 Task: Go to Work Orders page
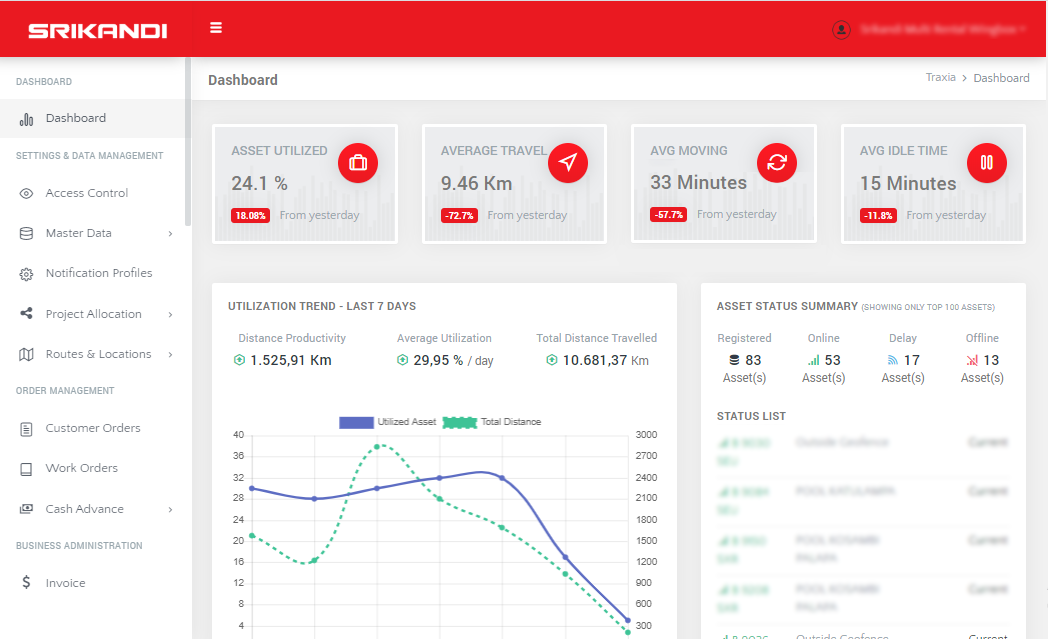82,468
